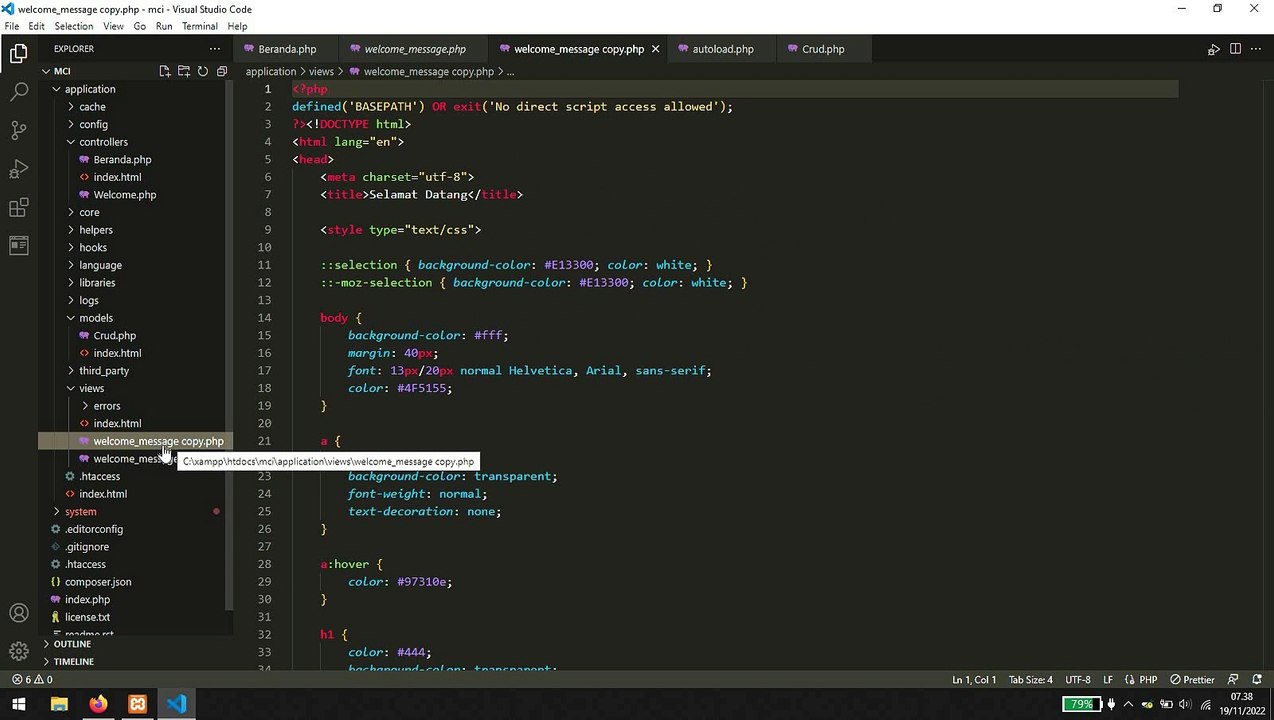Close the welcome_message copy.php tab
Viewport: 1274px width, 720px height.
(x=655, y=49)
